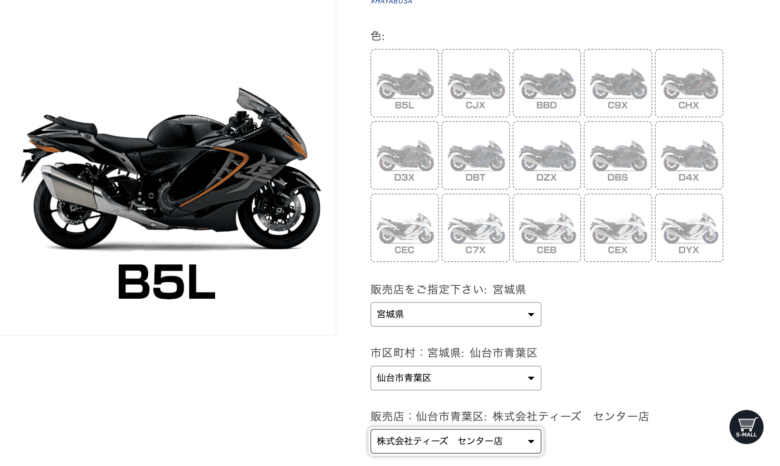Expand the 仙台市青葉区 city dropdown
Screen dimensions: 780x466
point(456,378)
